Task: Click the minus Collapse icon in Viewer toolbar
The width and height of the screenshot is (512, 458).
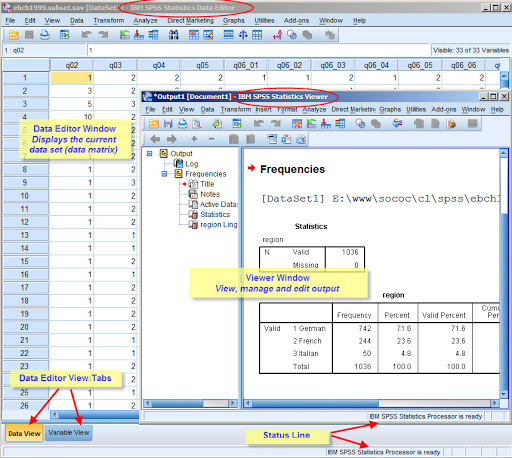Action: (x=211, y=139)
